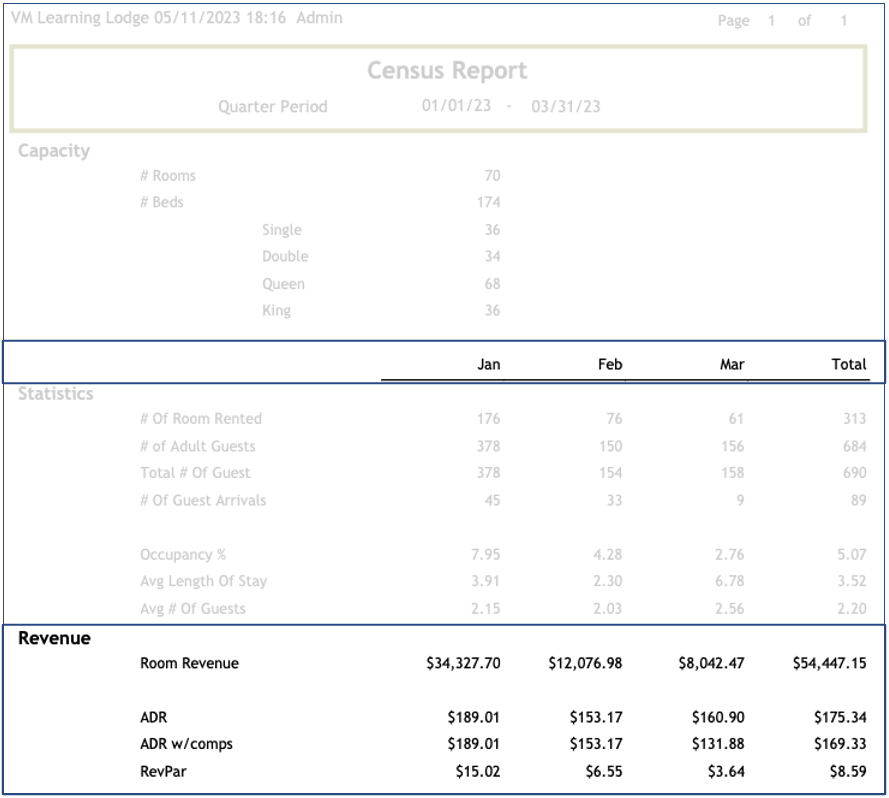The image size is (889, 798).
Task: Click the RevPar row label
Action: tap(162, 771)
